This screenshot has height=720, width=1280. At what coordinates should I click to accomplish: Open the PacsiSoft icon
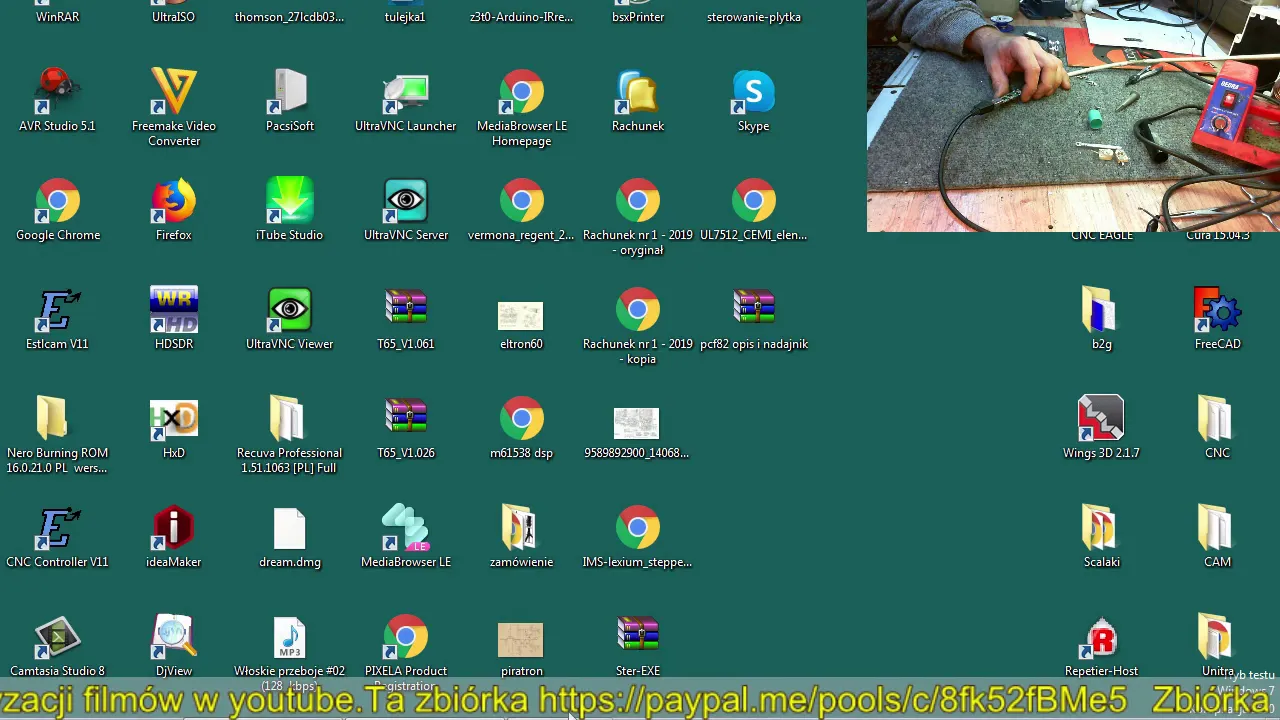[290, 100]
